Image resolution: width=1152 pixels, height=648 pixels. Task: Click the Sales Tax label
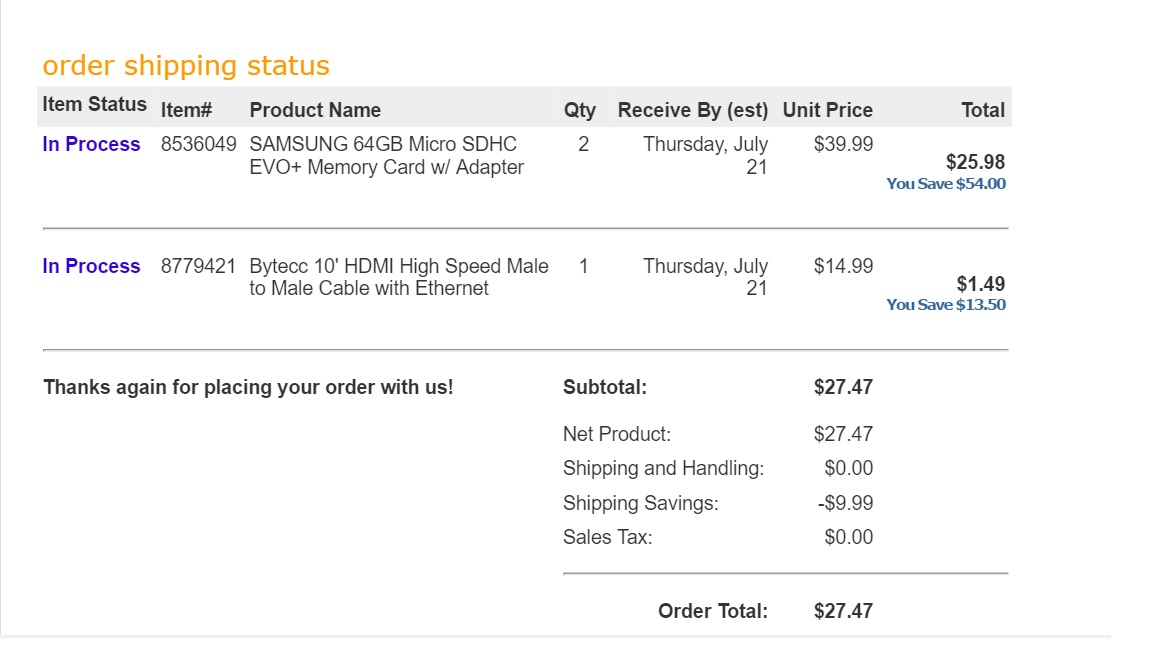[607, 537]
